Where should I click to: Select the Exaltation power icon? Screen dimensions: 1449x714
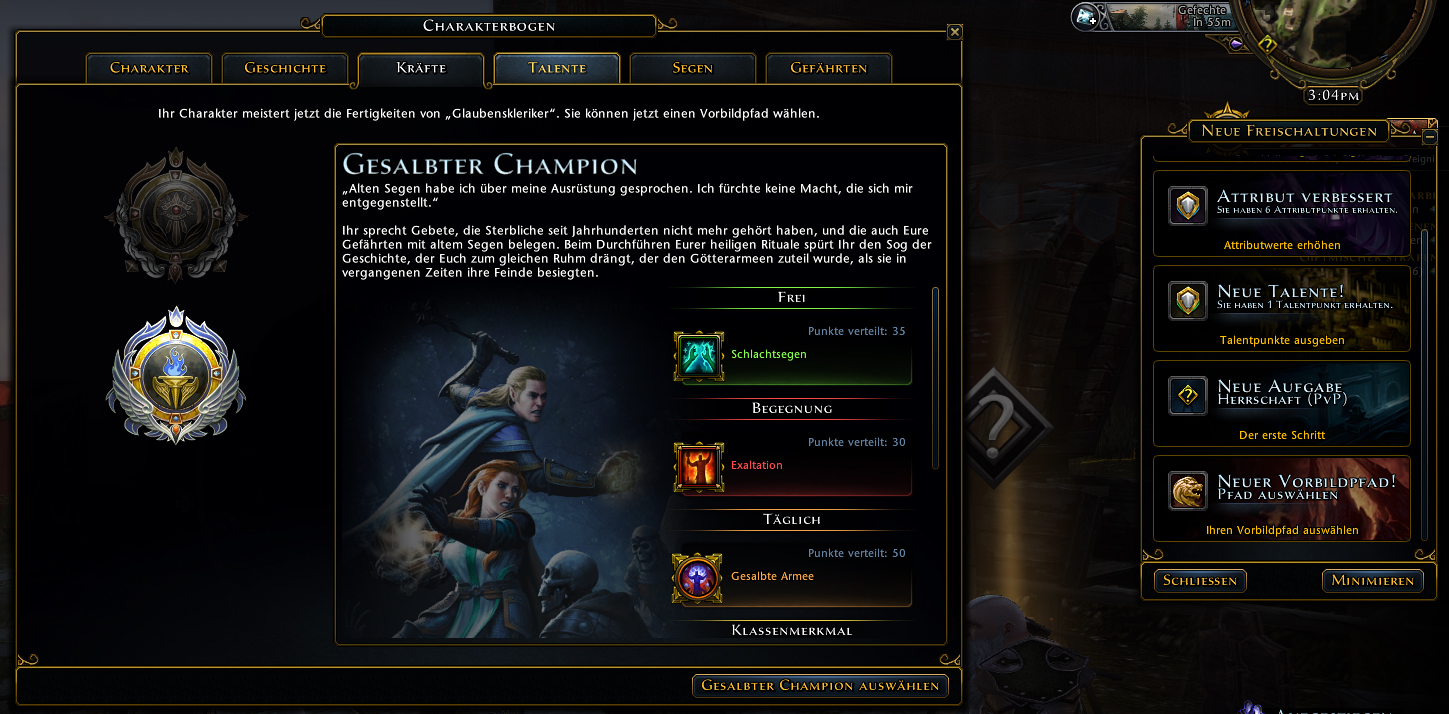[x=699, y=467]
